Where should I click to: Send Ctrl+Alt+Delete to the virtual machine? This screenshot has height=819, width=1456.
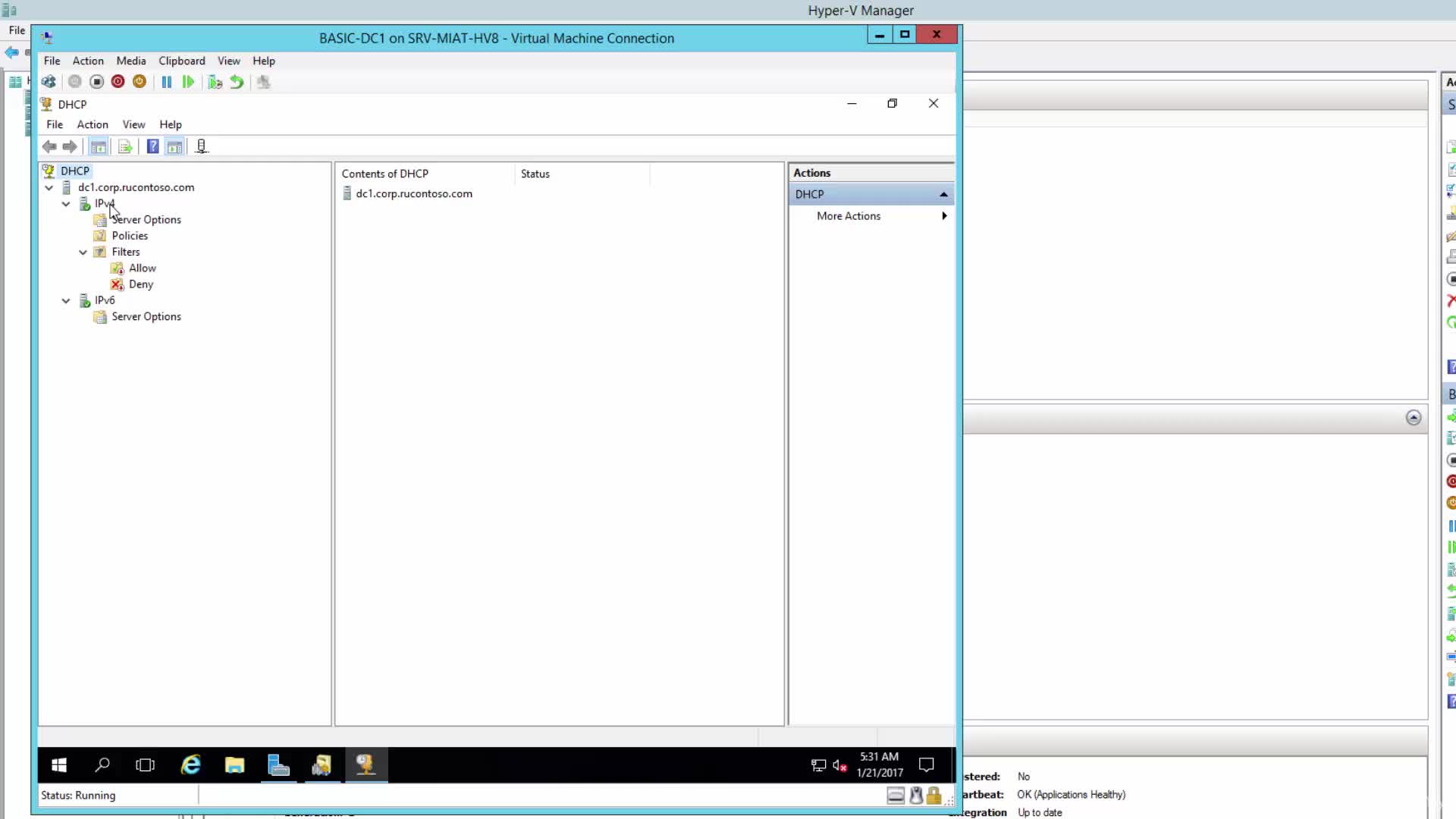click(x=49, y=82)
